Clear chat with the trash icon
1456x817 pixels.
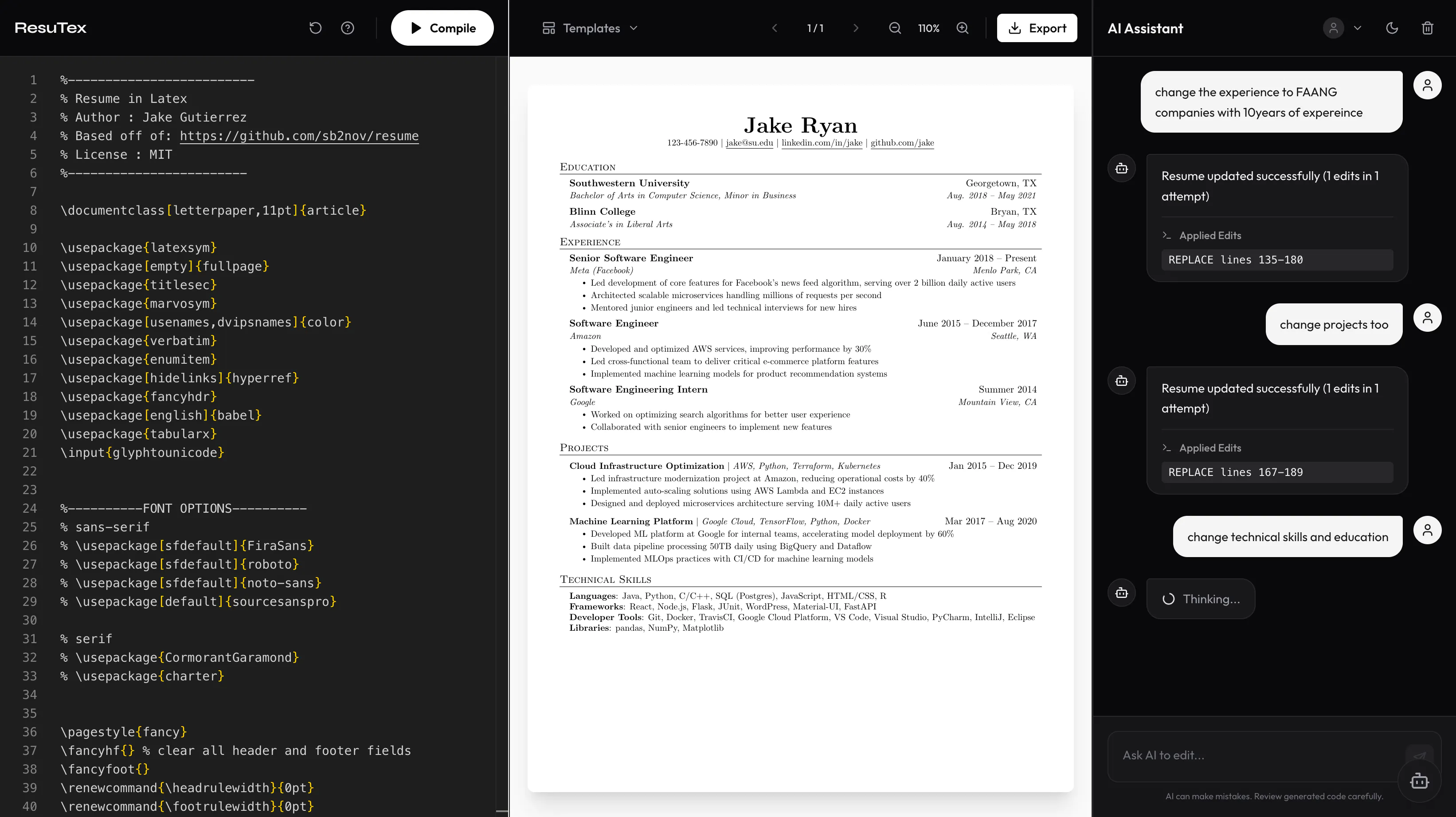click(x=1428, y=28)
